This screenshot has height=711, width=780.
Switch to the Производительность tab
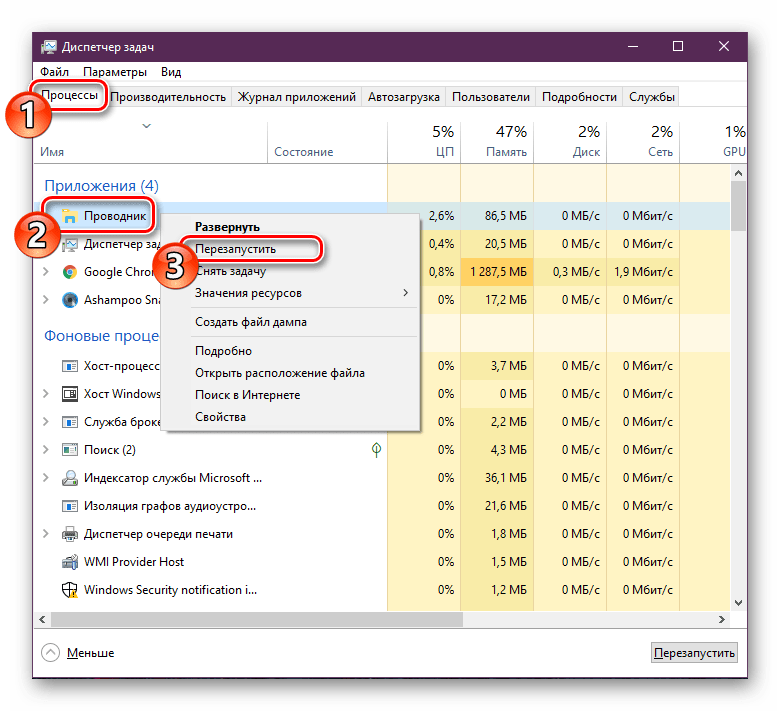[168, 97]
